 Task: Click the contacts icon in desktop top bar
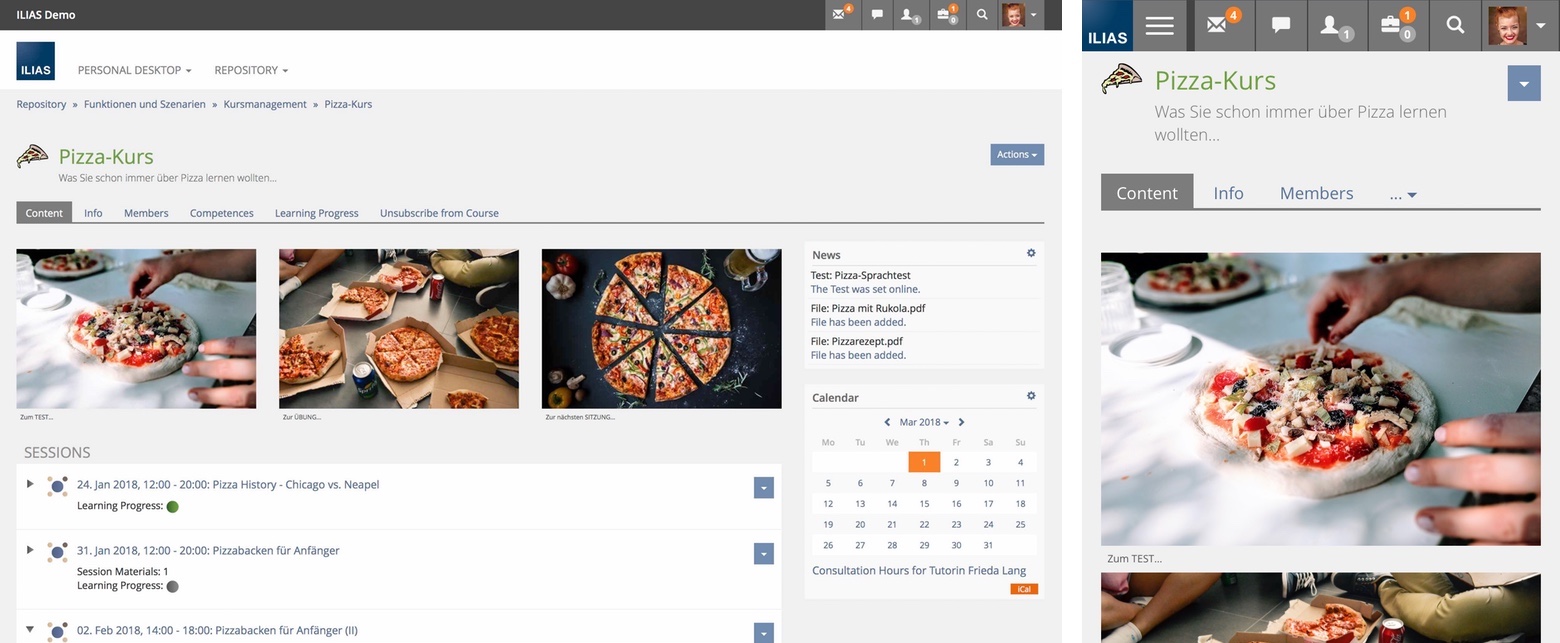tap(909, 15)
